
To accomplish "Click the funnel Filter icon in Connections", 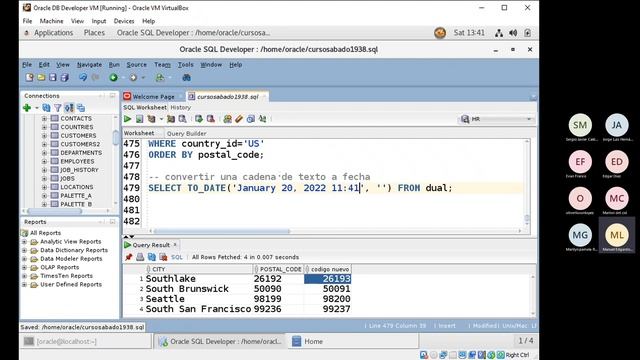I will click(x=58, y=108).
